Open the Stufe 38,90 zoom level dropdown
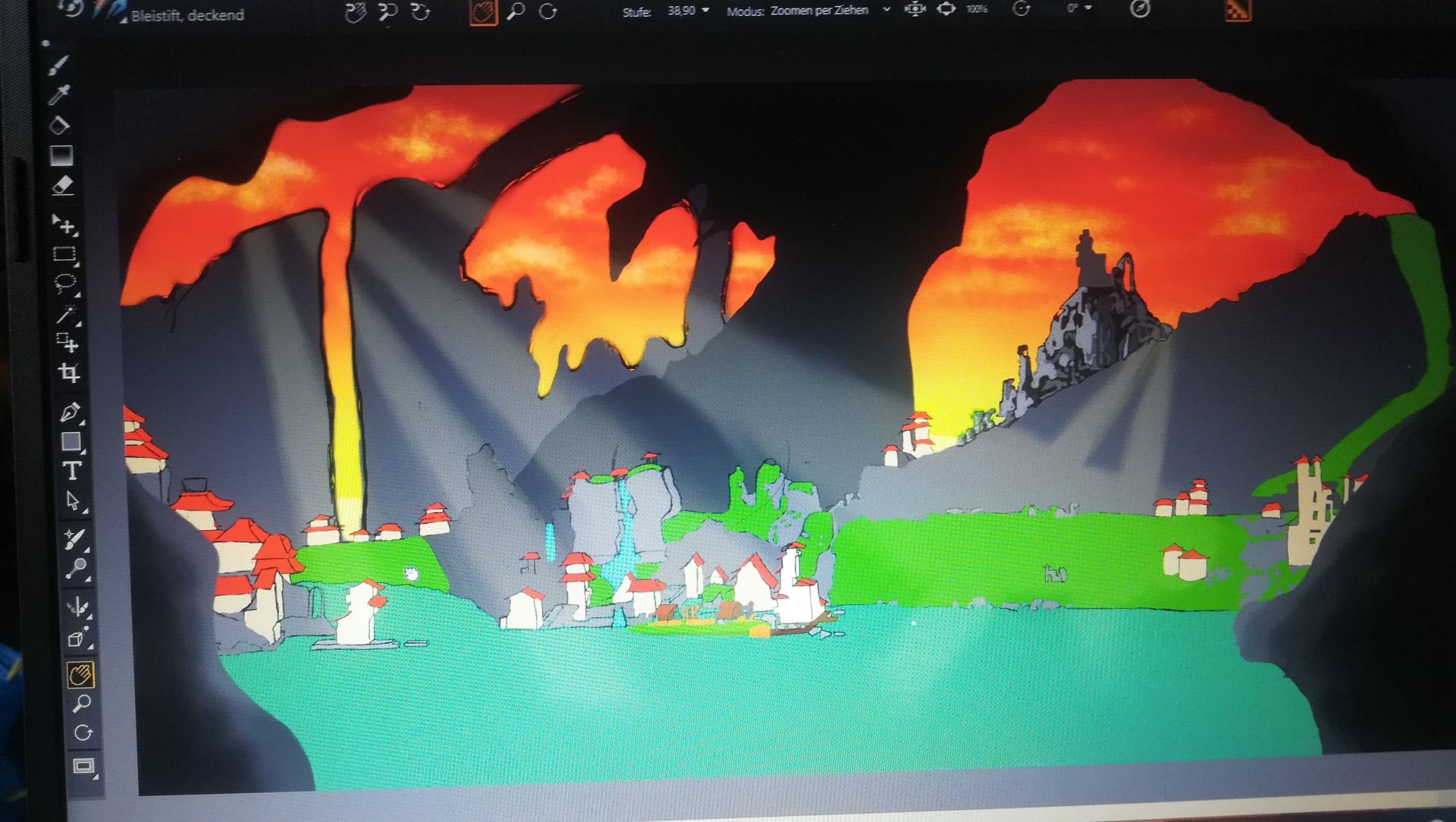 pos(706,11)
